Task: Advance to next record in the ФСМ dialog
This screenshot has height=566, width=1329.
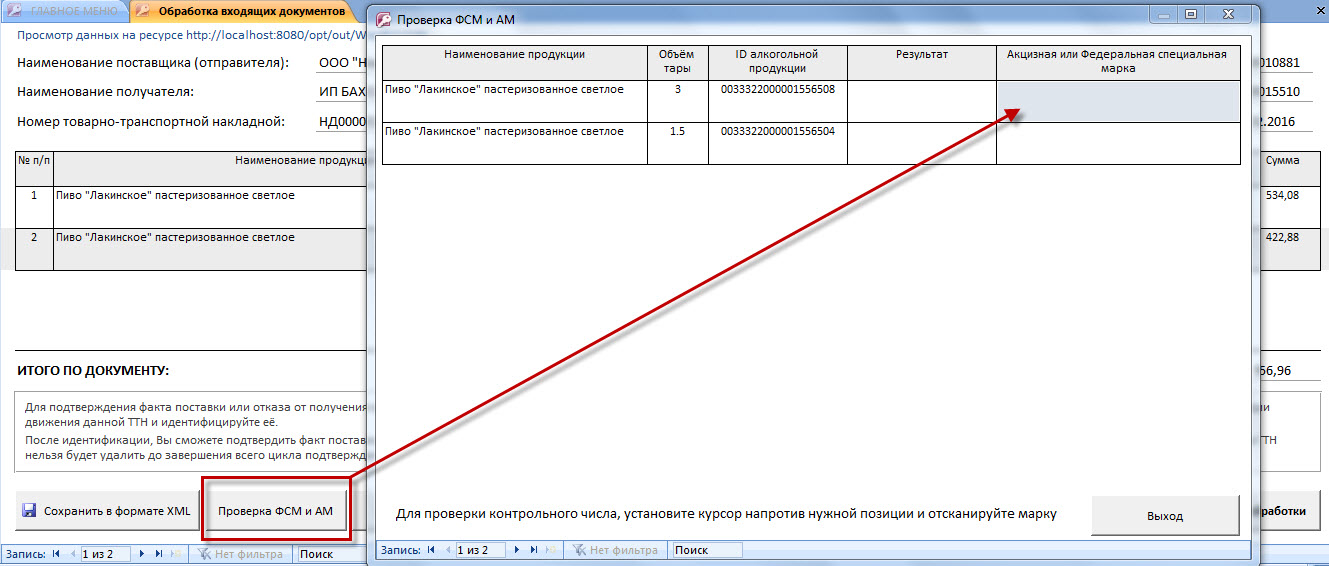Action: pyautogui.click(x=517, y=550)
